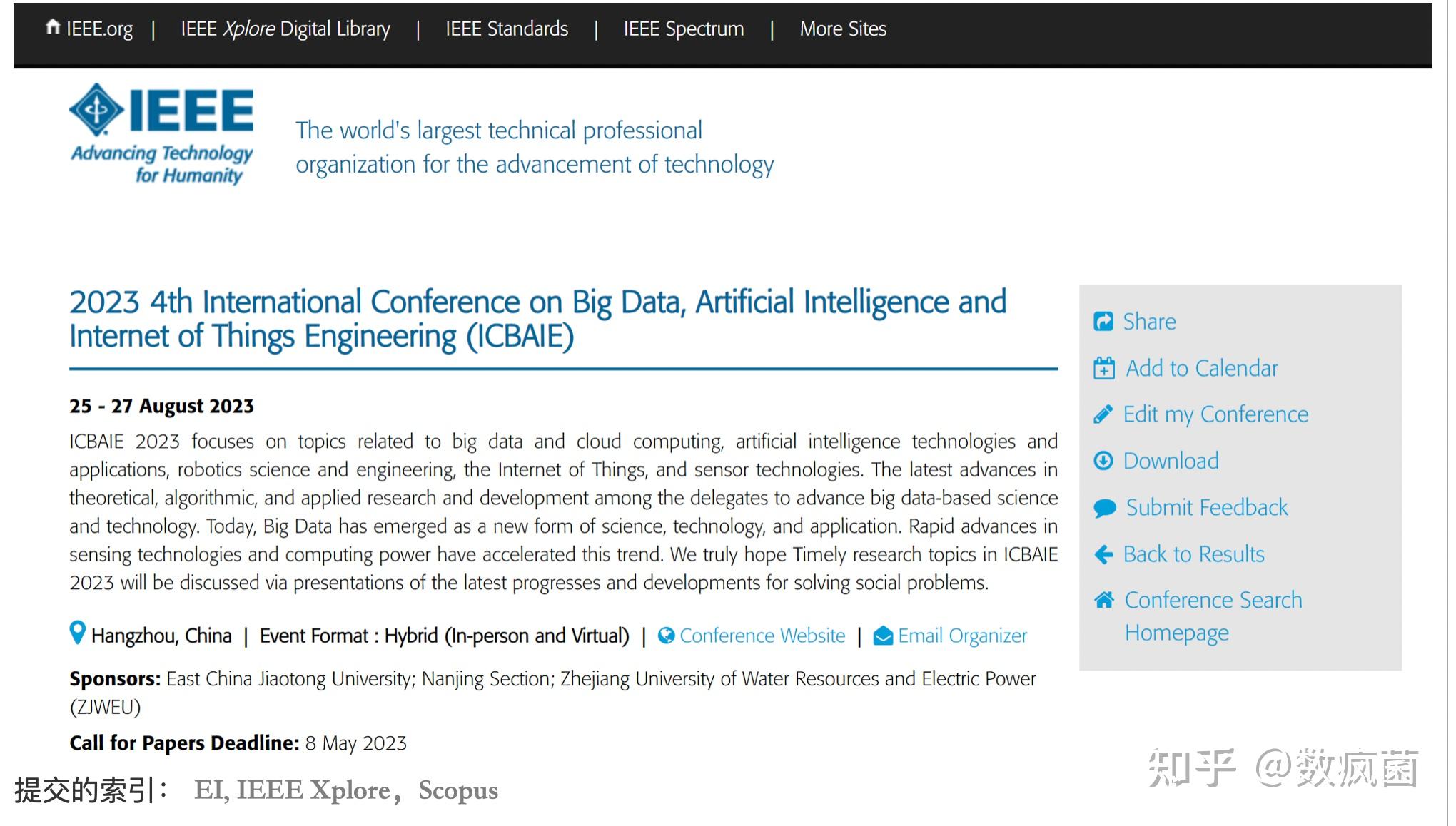Click the envelope icon by Email Organizer
This screenshot has width=1456, height=826.
[883, 636]
